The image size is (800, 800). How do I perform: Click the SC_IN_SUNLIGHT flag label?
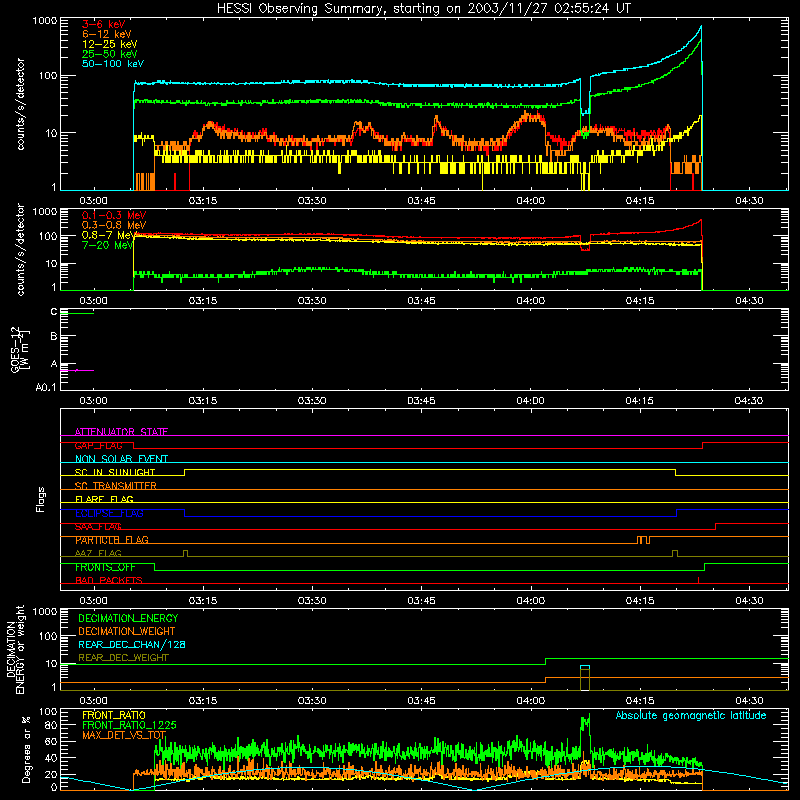coord(115,472)
